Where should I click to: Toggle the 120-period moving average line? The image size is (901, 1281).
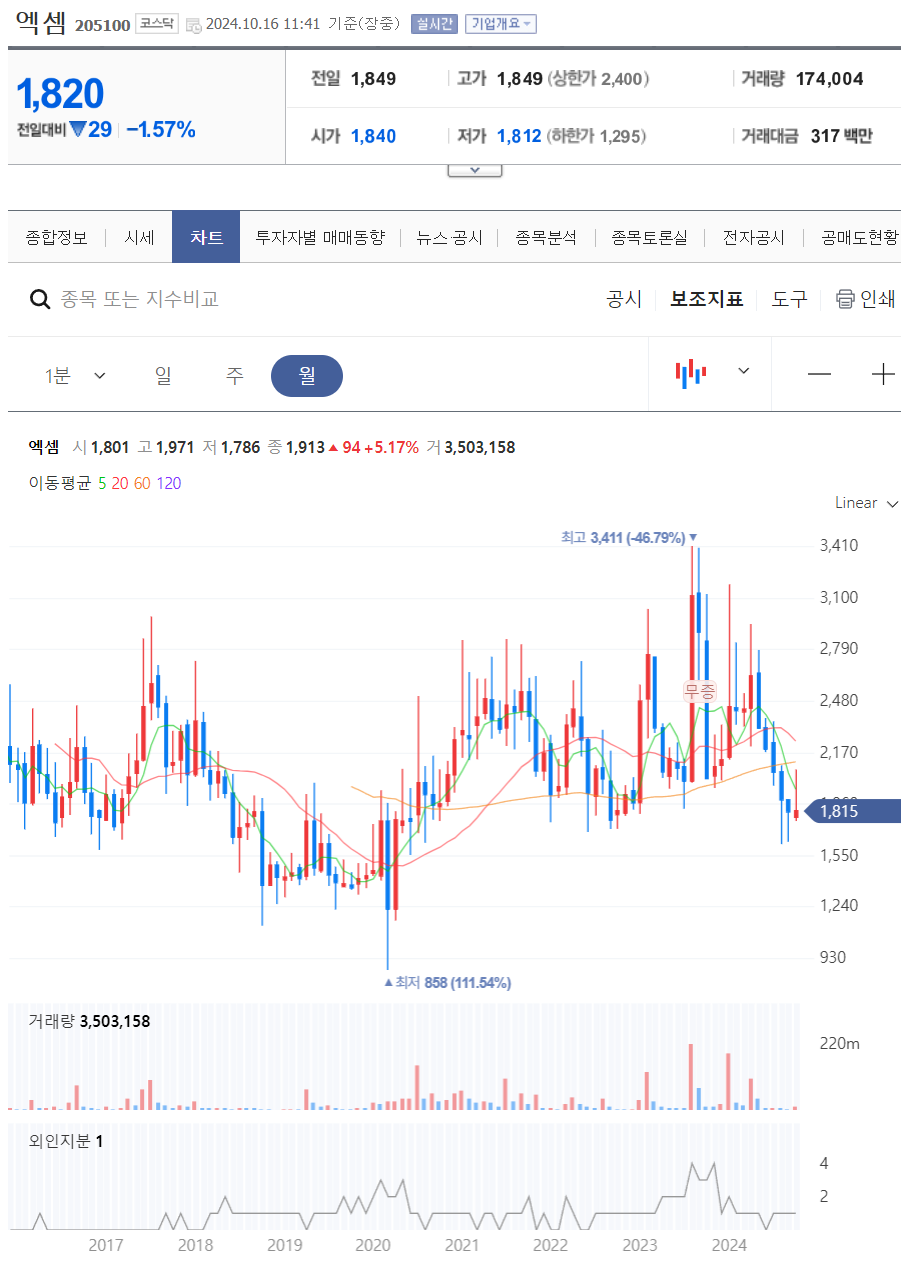pyautogui.click(x=169, y=483)
